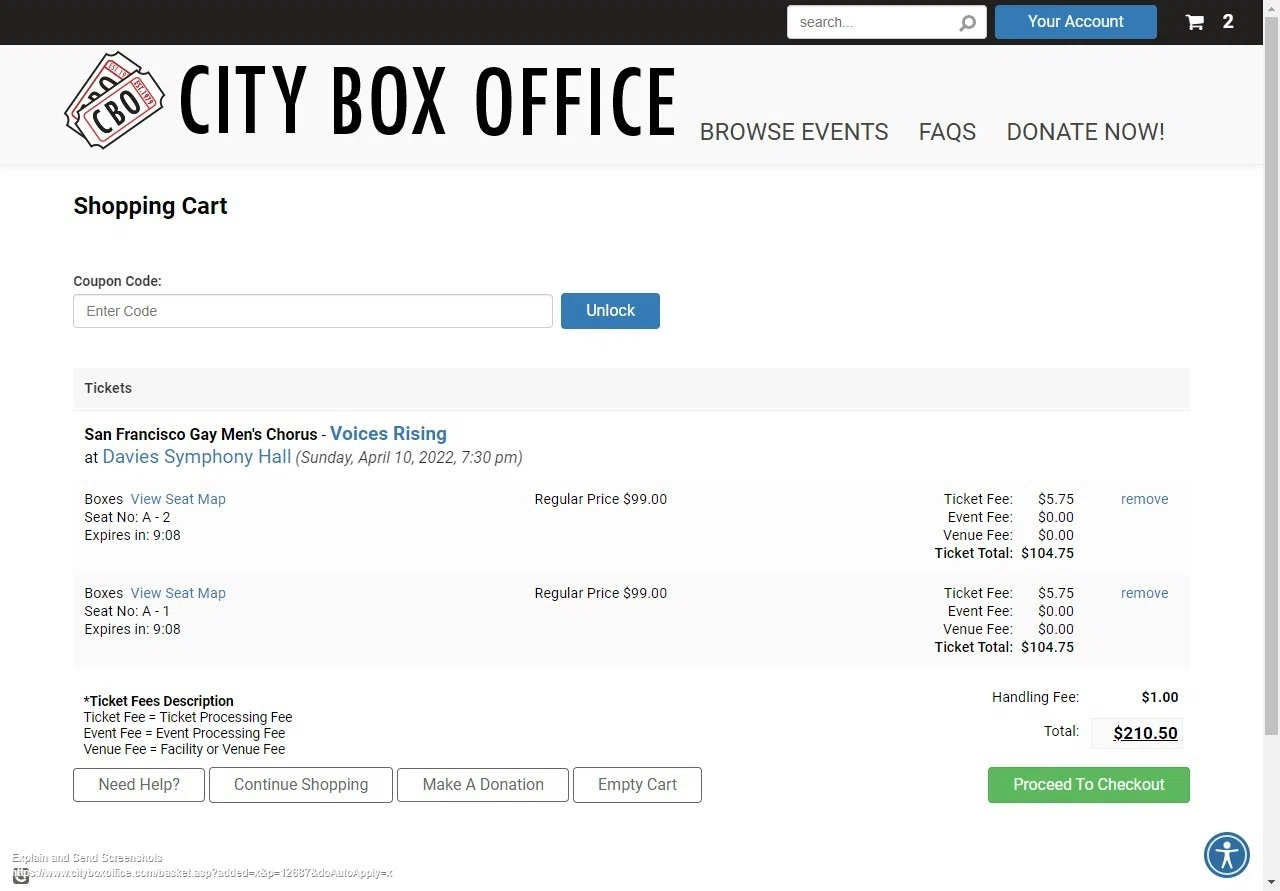The width and height of the screenshot is (1280, 891).
Task: Remove the seat A - 1 ticket
Action: click(x=1144, y=593)
